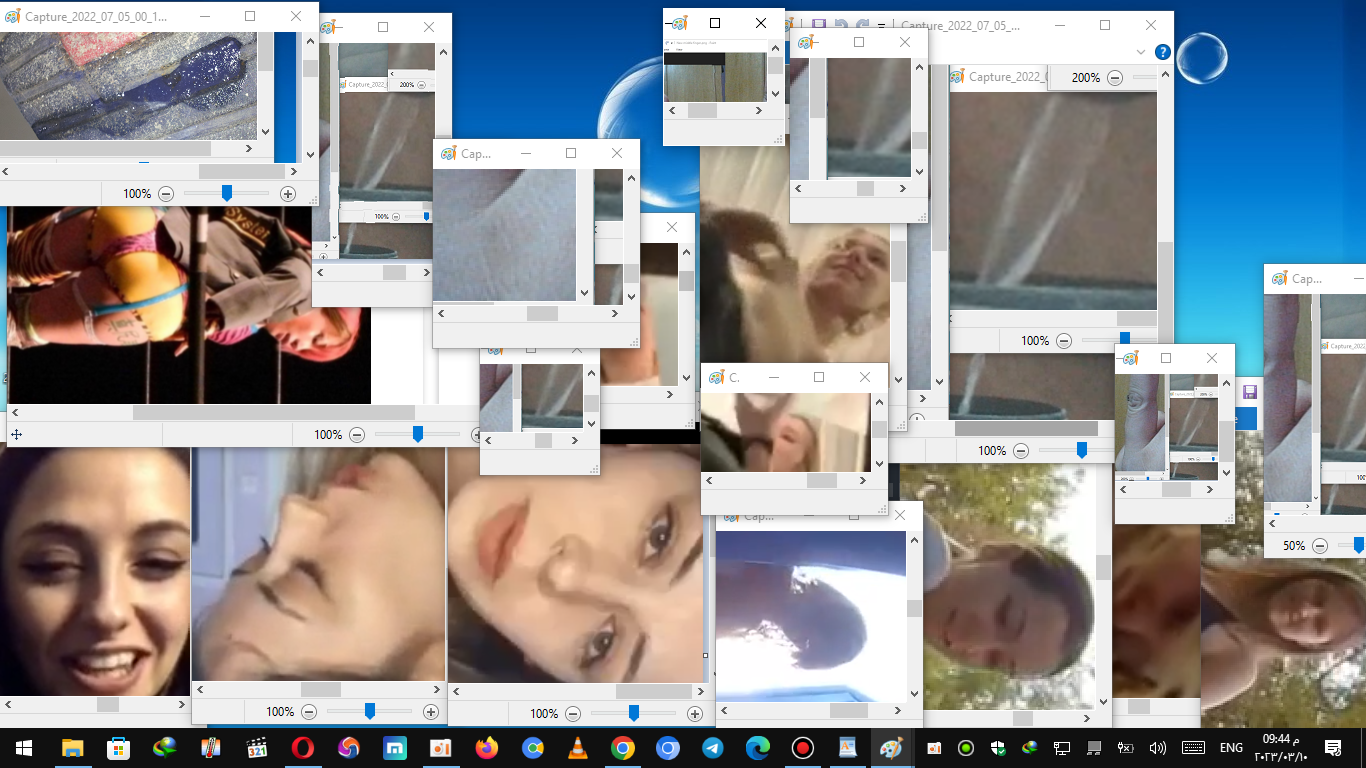The image size is (1366, 768).
Task: Open Paint Help with the blue question mark
Action: click(1162, 52)
